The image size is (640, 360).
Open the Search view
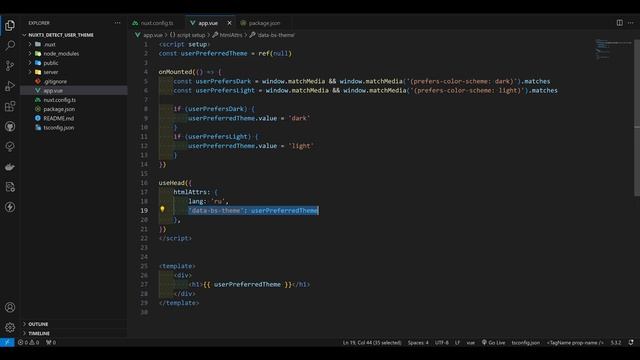click(x=10, y=45)
